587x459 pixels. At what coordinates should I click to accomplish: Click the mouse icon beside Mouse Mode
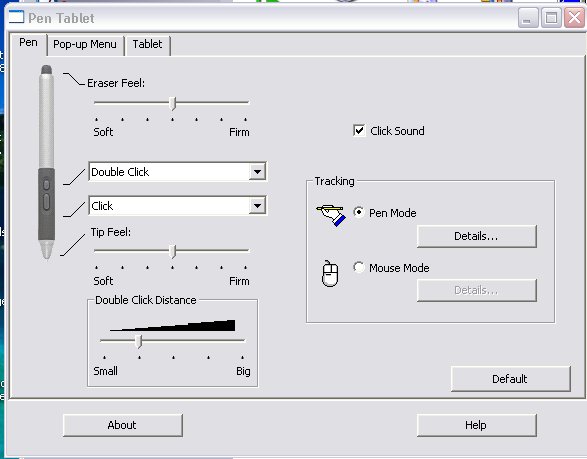[x=330, y=274]
